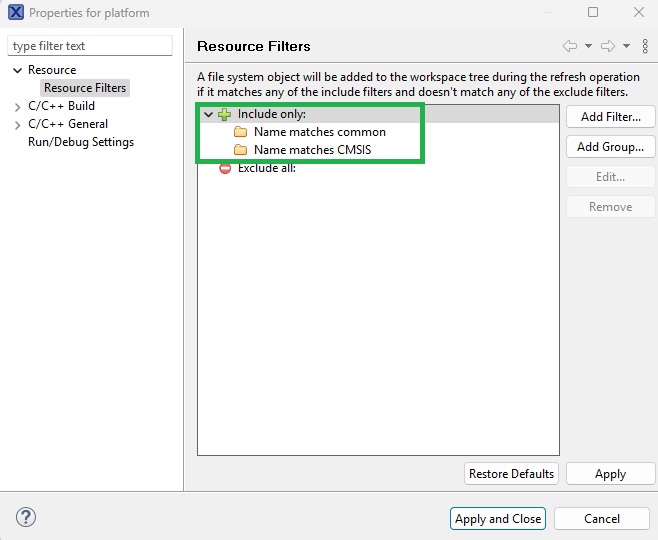Click the green plus Include only icon
Image resolution: width=658 pixels, height=540 pixels.
[x=224, y=114]
